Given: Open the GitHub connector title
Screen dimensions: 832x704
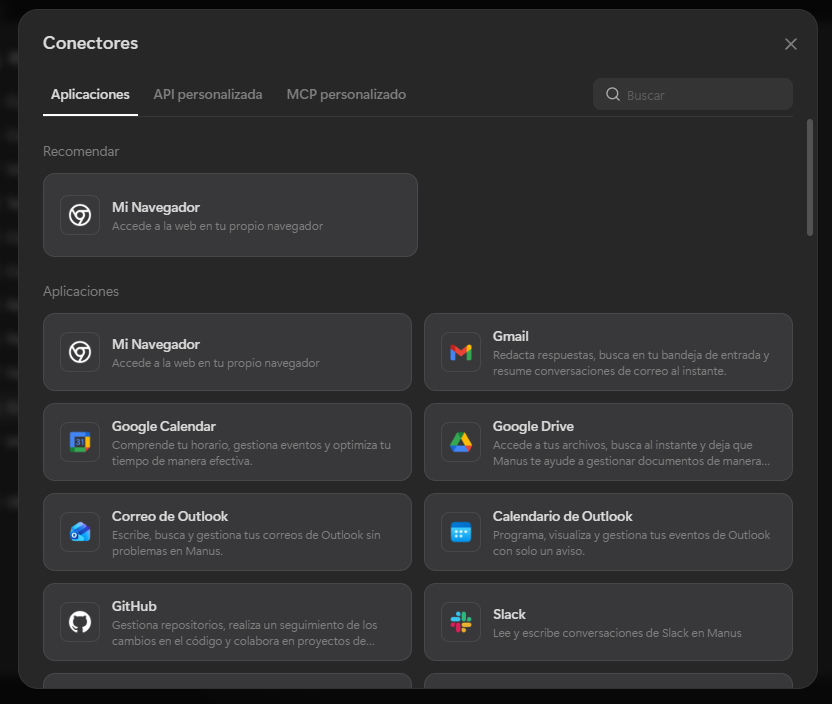Looking at the screenshot, I should (134, 606).
